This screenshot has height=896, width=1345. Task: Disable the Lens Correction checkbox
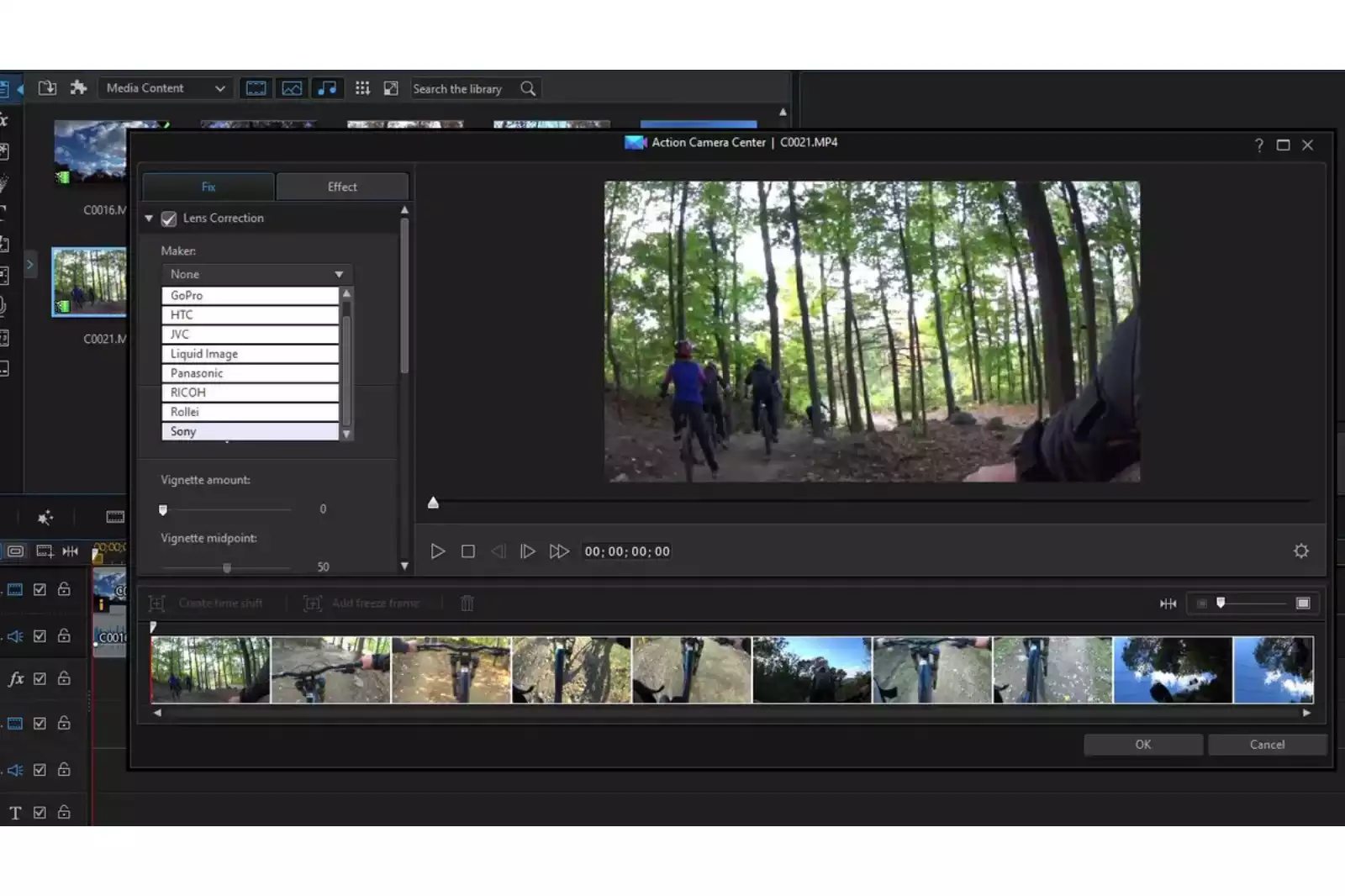click(169, 218)
